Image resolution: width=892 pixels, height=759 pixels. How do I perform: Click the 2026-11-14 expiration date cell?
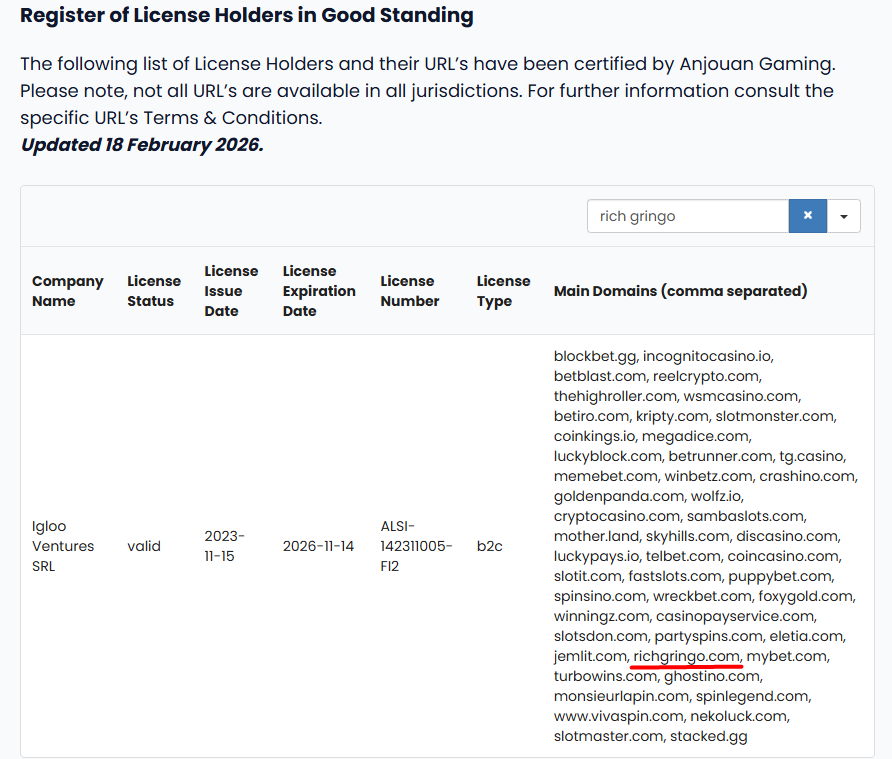coord(318,546)
